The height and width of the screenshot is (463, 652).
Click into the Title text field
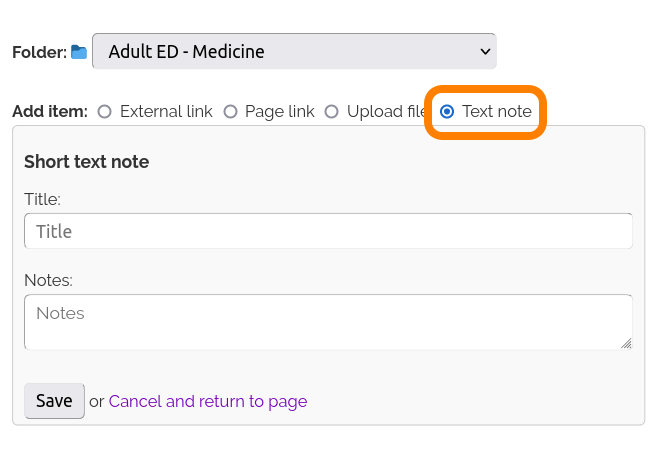tap(328, 231)
